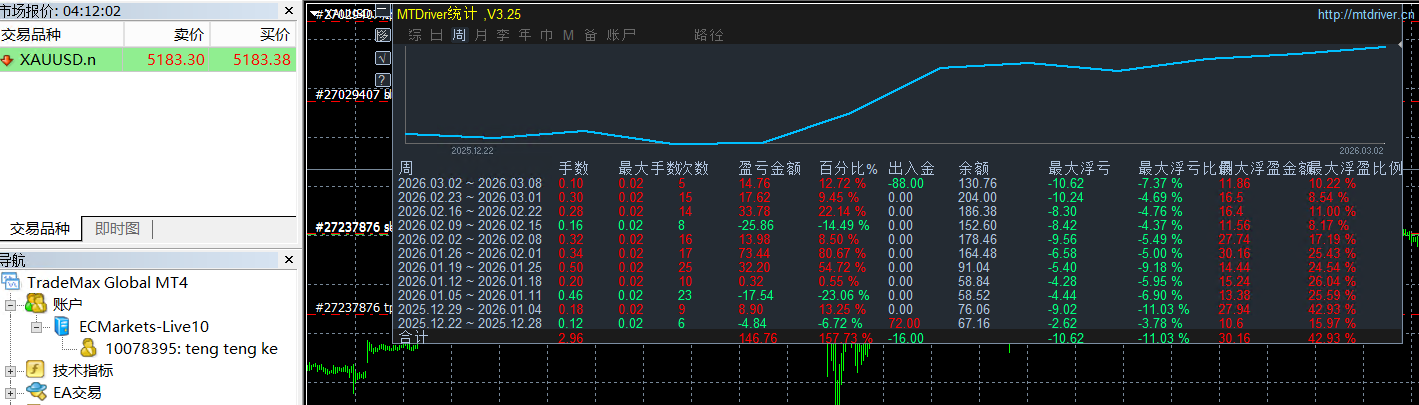The height and width of the screenshot is (405, 1419).
Task: Switch to the 月 monthly statistics tab
Action: coord(481,35)
